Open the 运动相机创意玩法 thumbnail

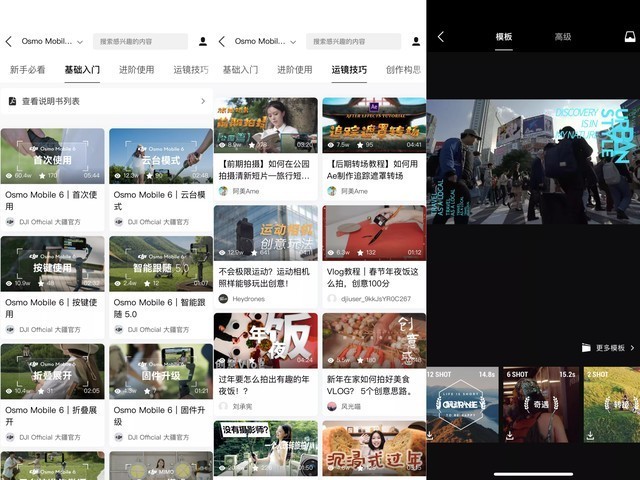pyautogui.click(x=266, y=233)
